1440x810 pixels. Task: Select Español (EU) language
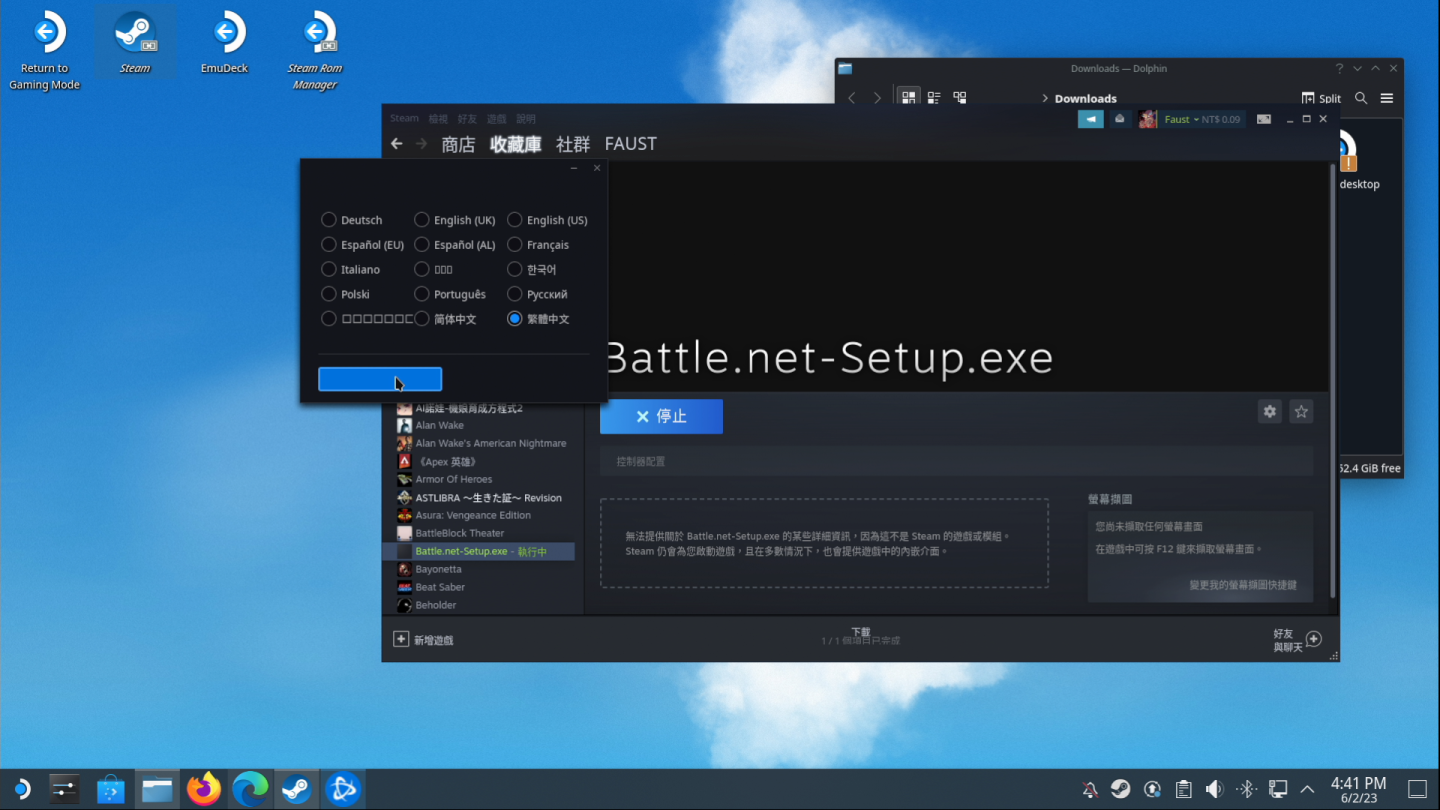tap(363, 245)
